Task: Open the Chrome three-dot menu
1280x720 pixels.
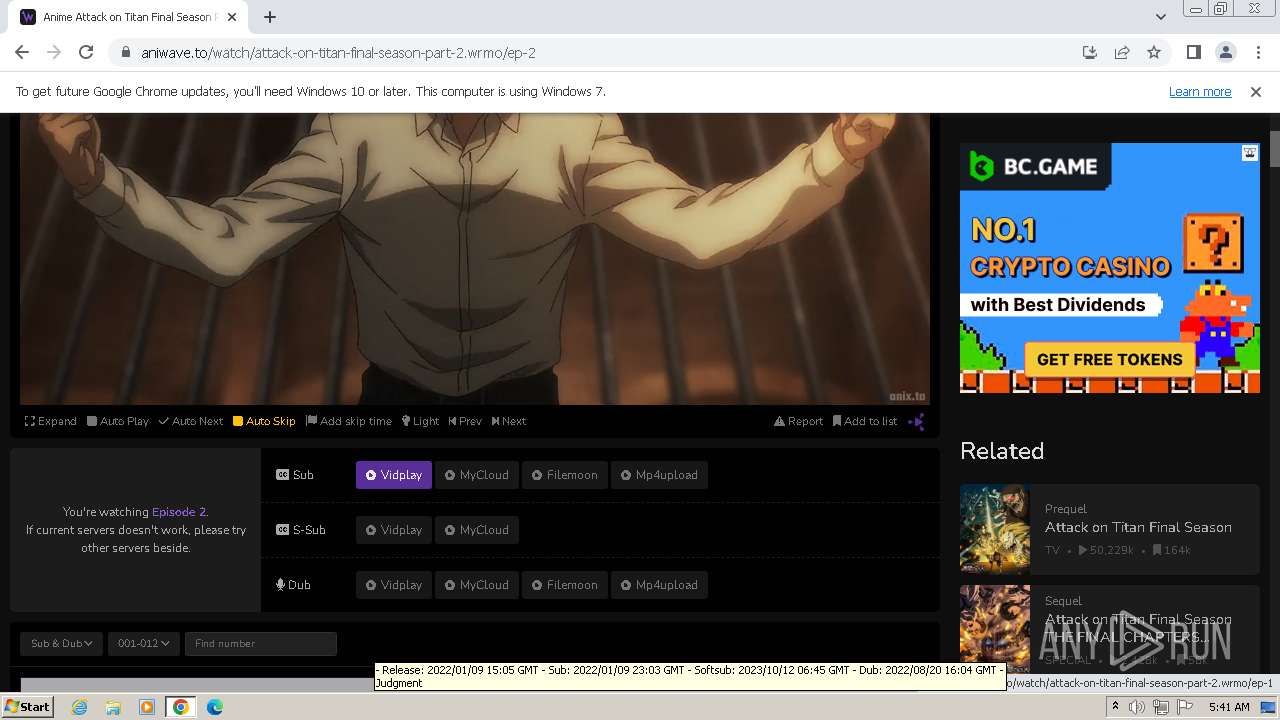Action: pos(1258,53)
